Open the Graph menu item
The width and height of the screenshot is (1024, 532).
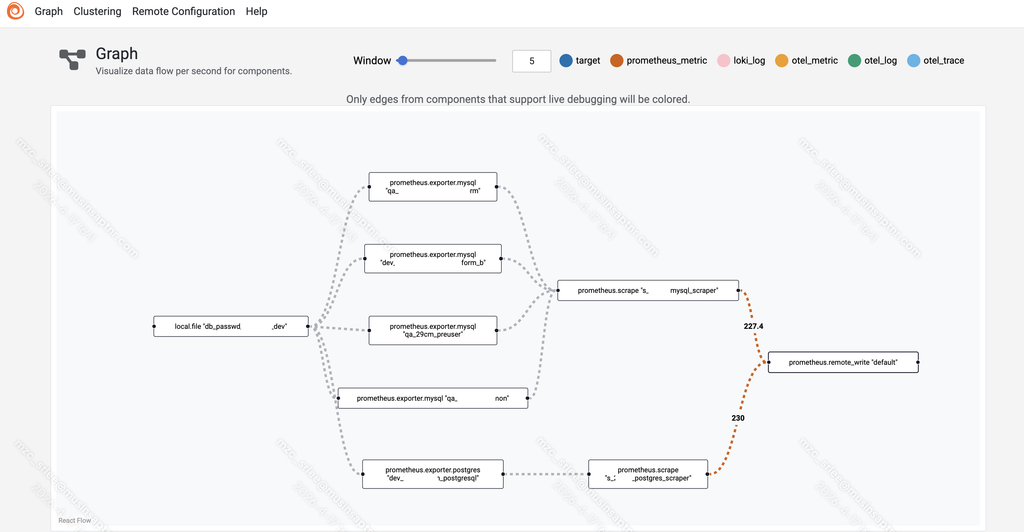coord(49,11)
